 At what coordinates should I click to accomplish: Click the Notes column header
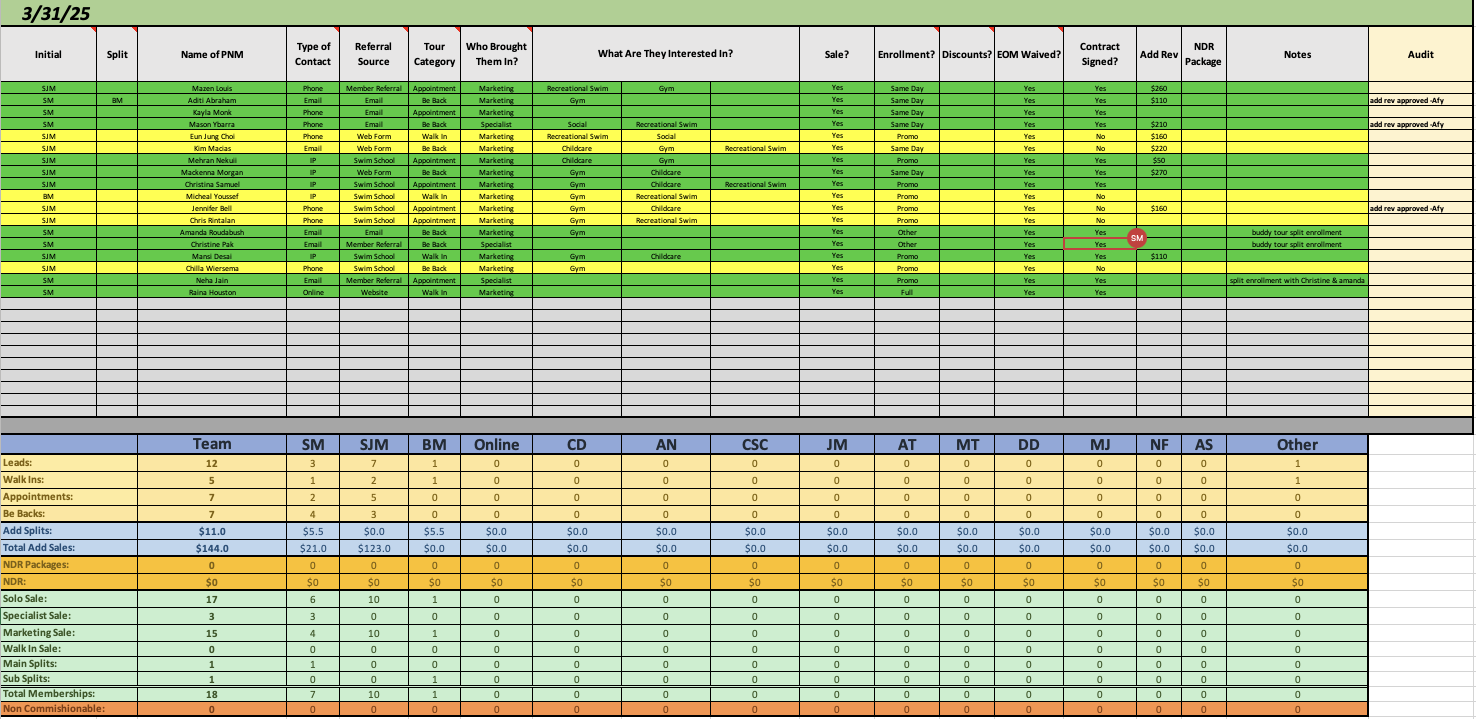coord(1297,55)
